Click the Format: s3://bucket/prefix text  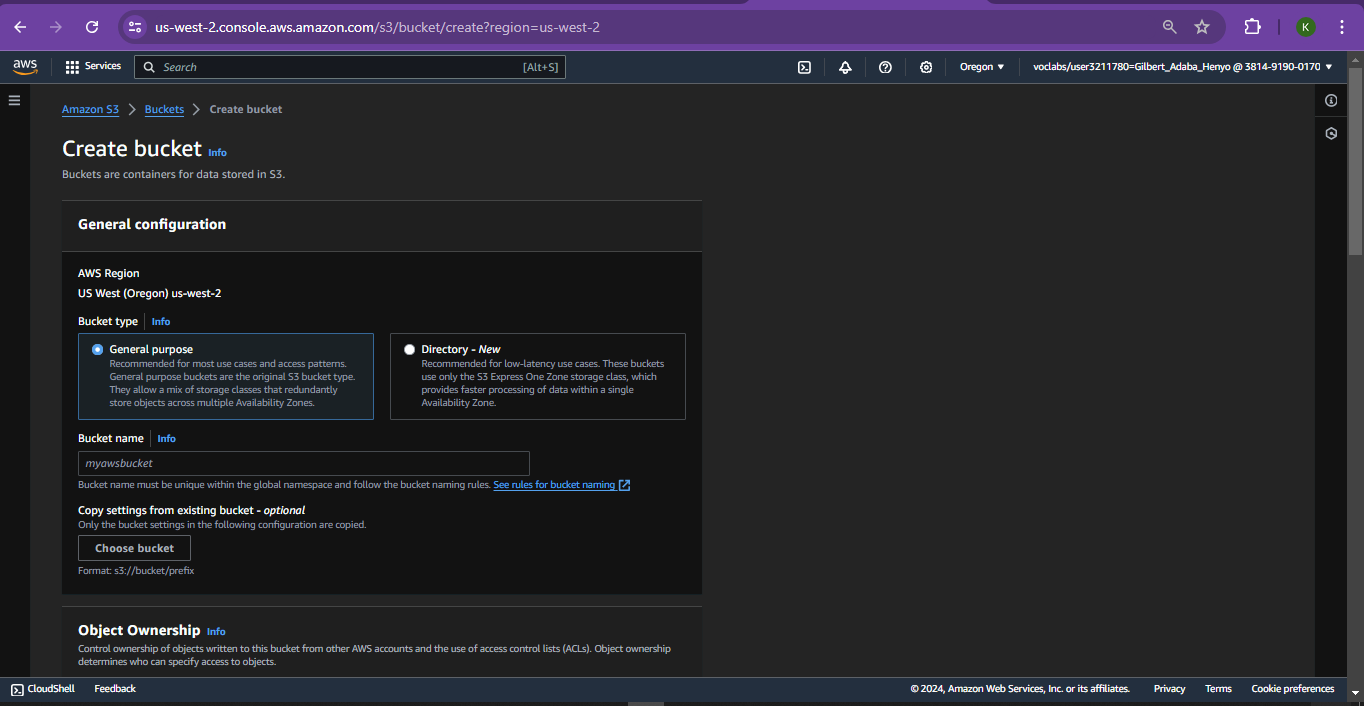tap(136, 571)
